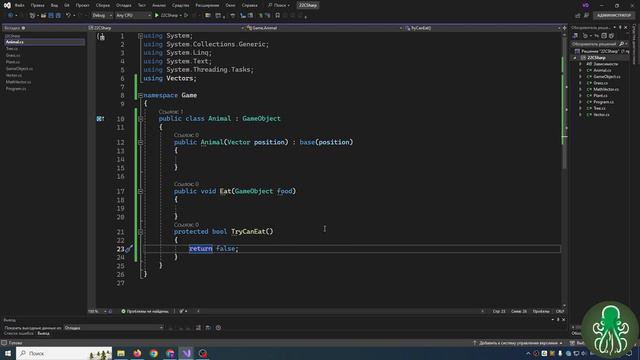The width and height of the screenshot is (640, 360).
Task: Open the Правка menu
Action: tap(37, 5)
